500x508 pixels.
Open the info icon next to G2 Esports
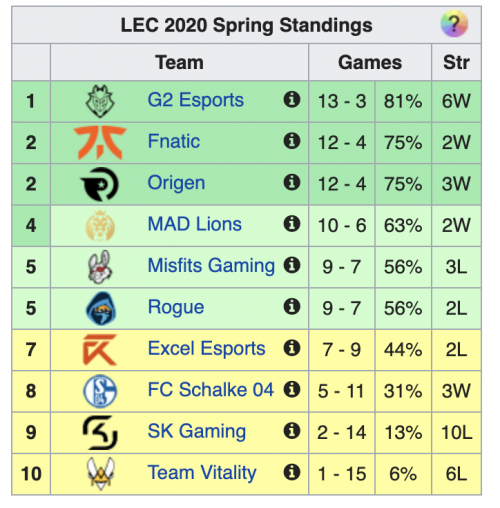(292, 100)
